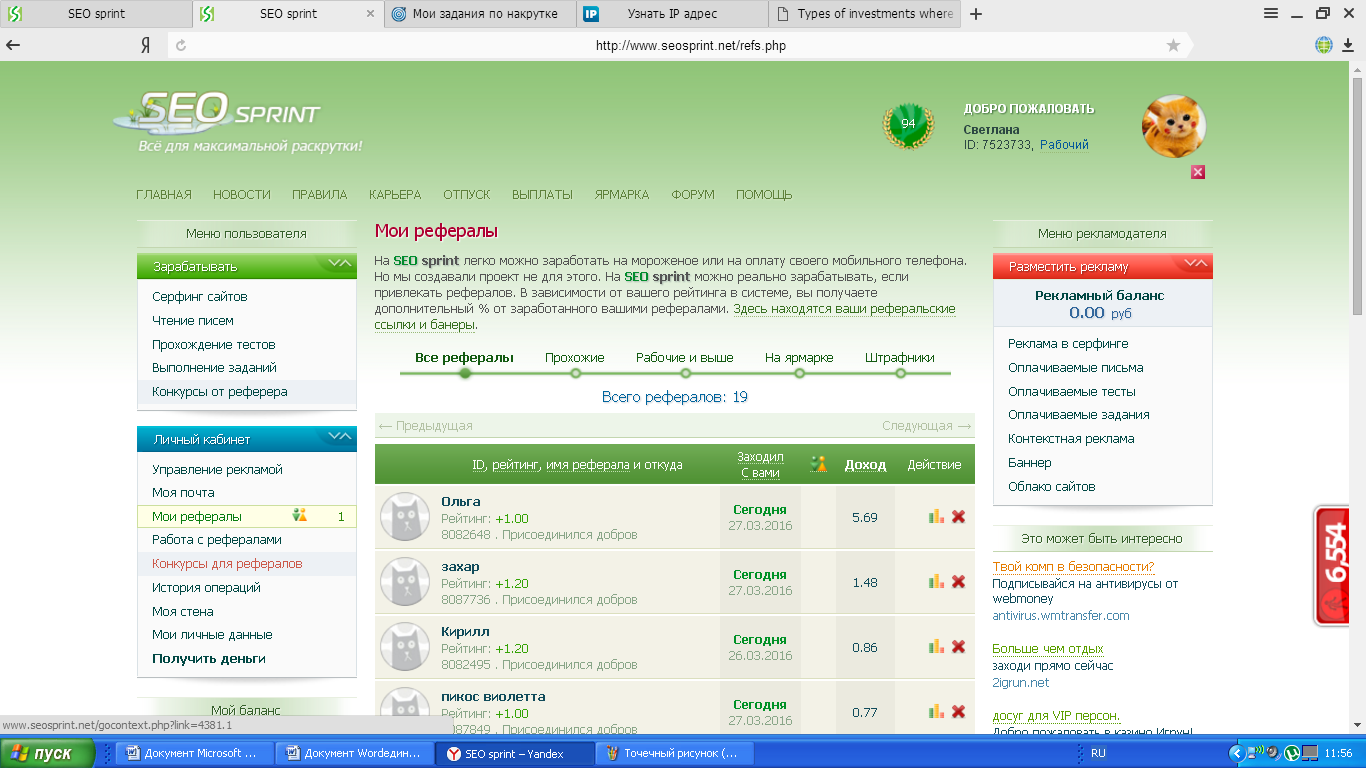Switch to the "Узнать IP адрес" tab
This screenshot has height=768, width=1366.
coord(672,14)
